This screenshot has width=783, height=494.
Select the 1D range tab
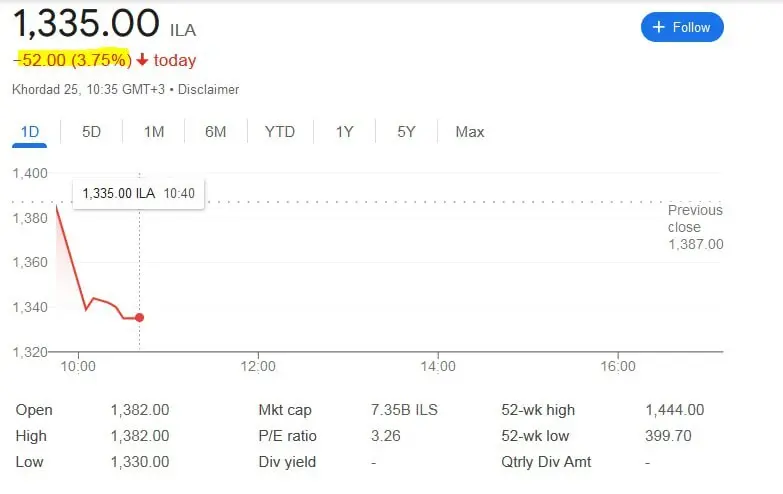click(29, 132)
